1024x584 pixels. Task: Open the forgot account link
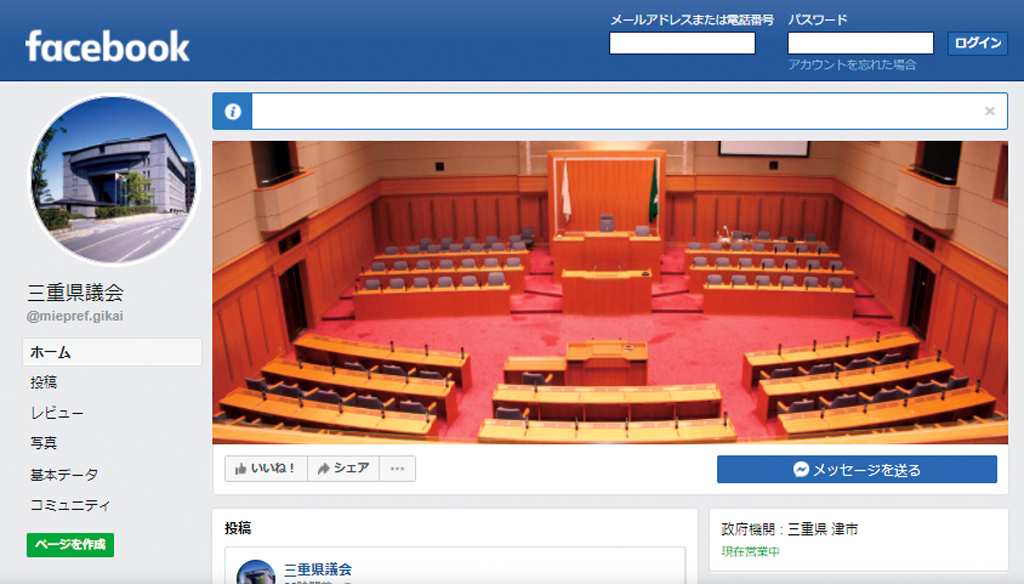tap(852, 65)
